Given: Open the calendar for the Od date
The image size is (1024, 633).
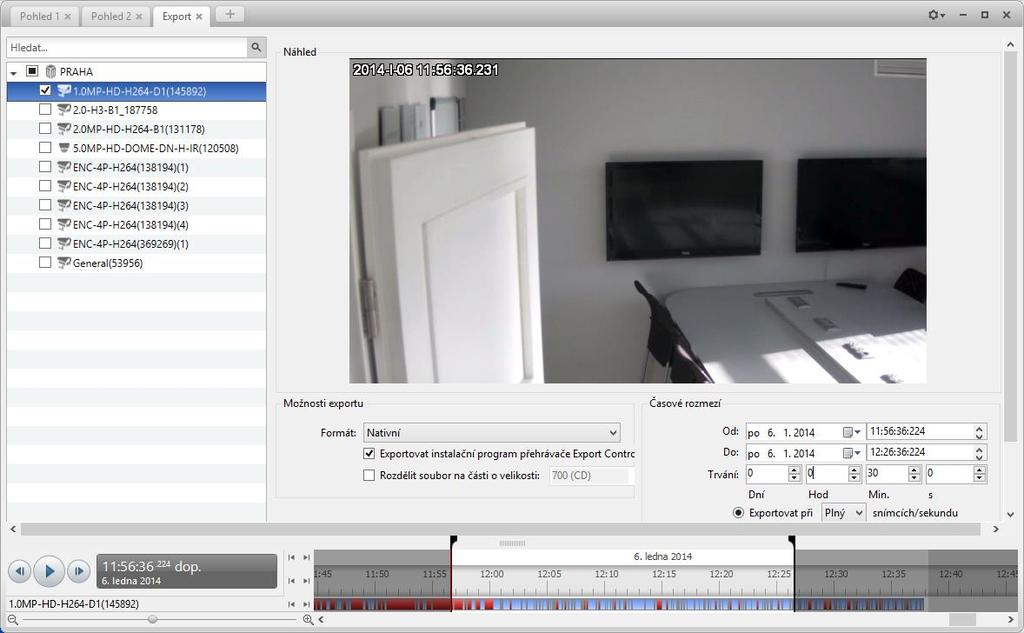Looking at the screenshot, I should (852, 432).
